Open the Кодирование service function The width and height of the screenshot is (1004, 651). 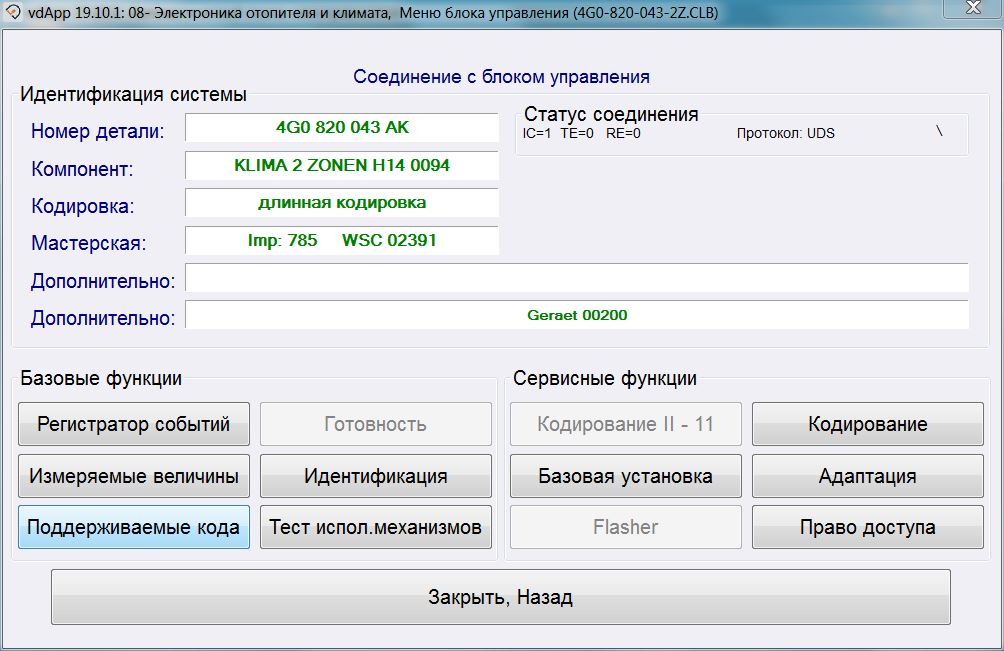coord(868,424)
